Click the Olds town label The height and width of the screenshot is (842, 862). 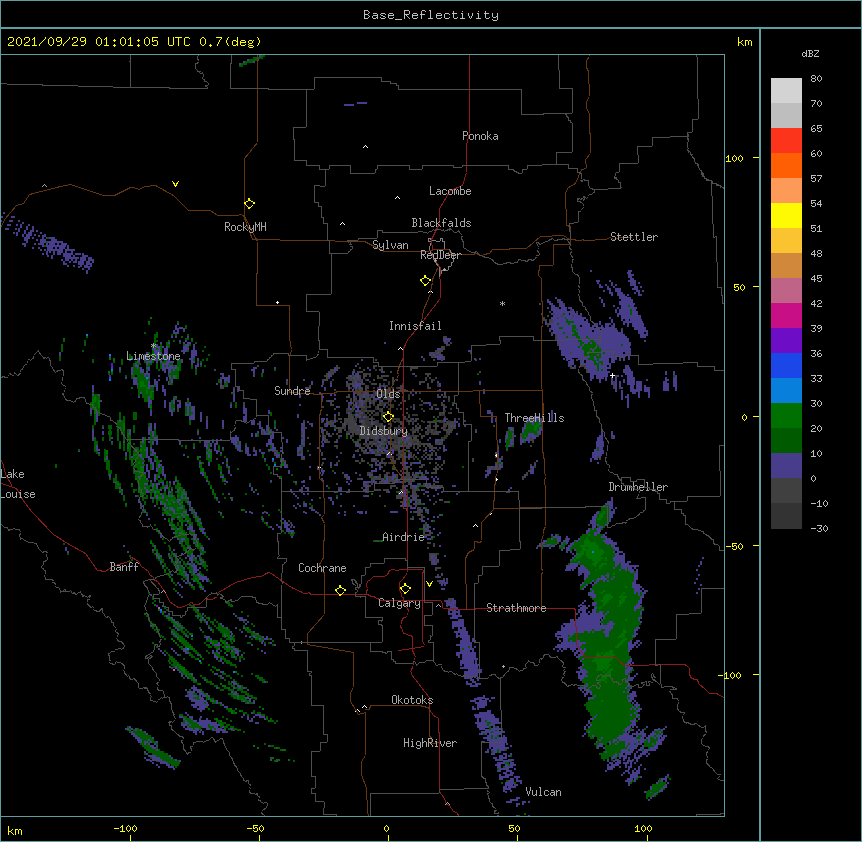388,394
